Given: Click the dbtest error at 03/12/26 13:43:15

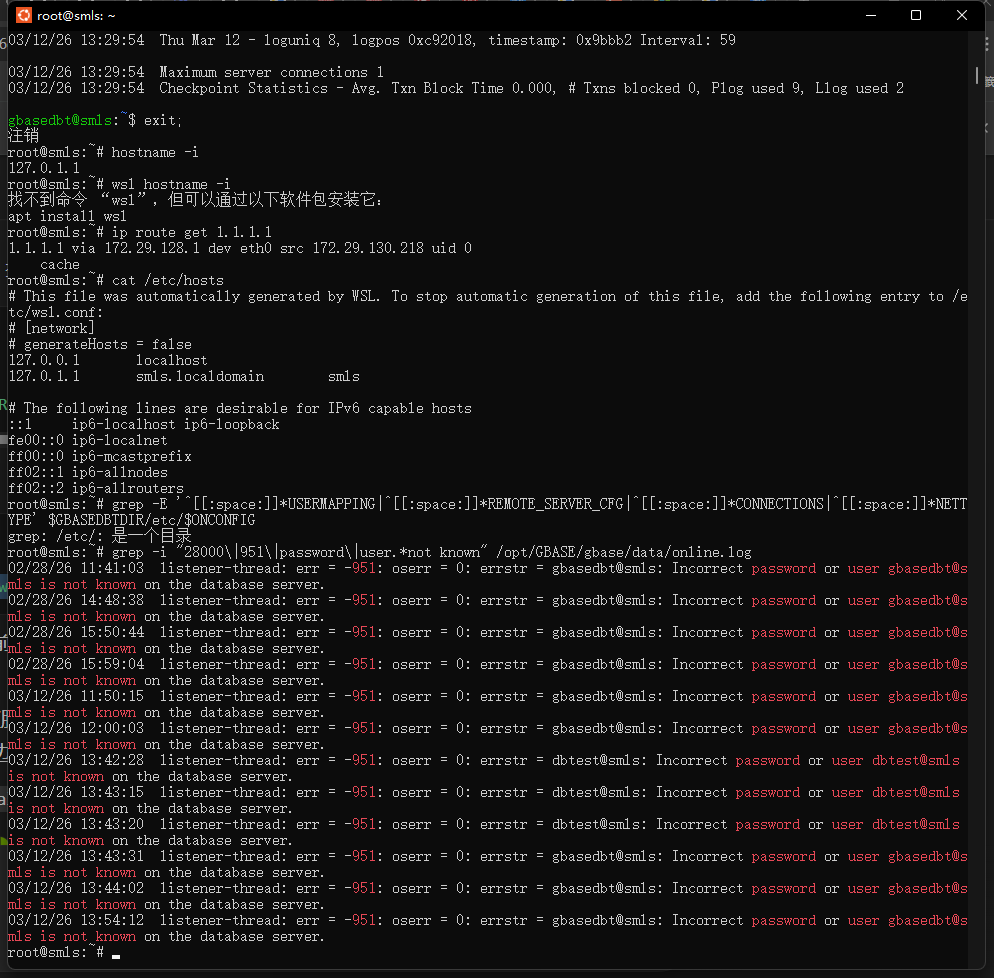Looking at the screenshot, I should pos(484,801).
